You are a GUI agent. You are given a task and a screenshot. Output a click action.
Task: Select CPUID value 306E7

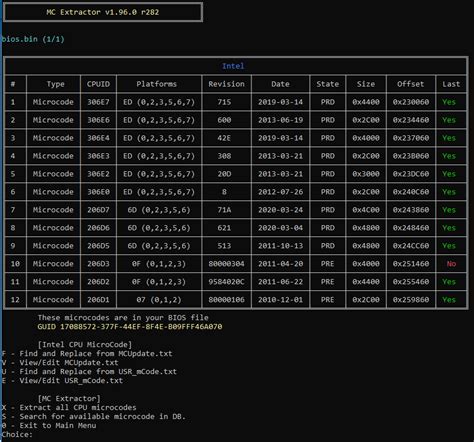98,102
